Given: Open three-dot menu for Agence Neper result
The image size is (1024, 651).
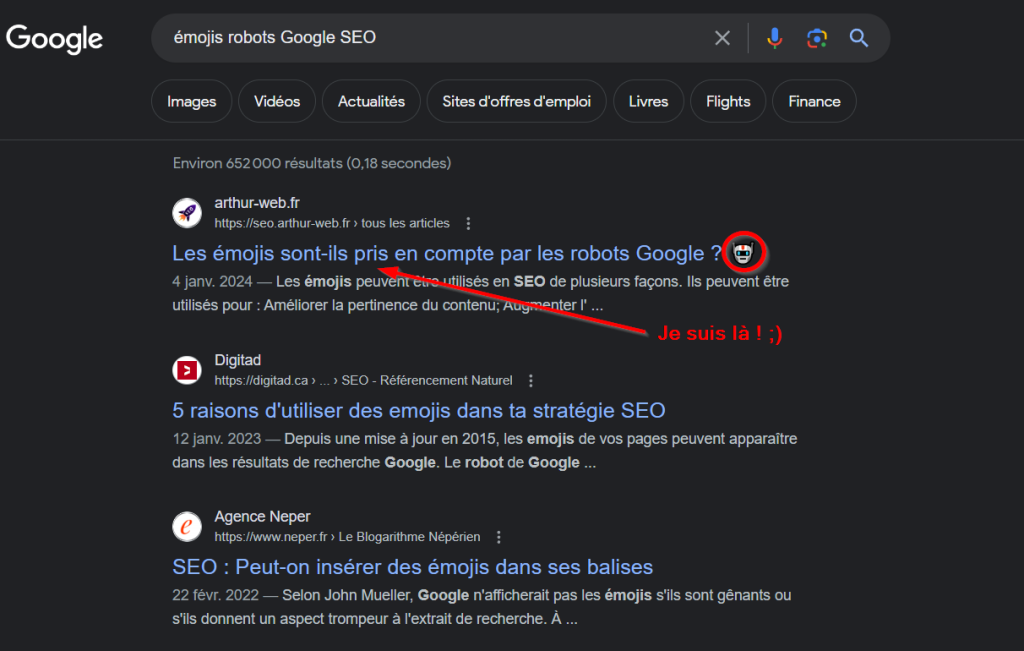Looking at the screenshot, I should (499, 537).
